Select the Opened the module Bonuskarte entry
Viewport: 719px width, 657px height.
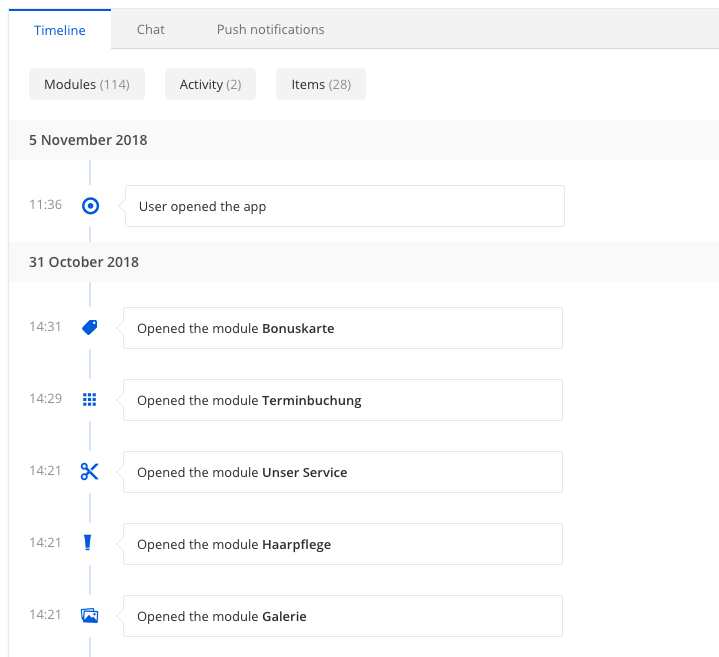(x=343, y=328)
